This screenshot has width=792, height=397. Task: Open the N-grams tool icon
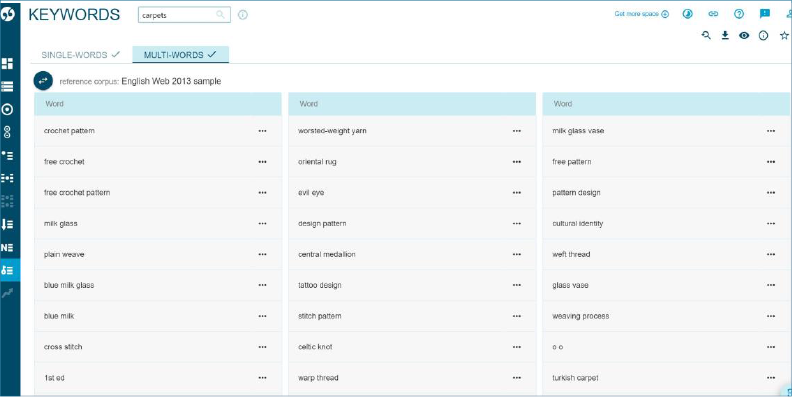8,247
